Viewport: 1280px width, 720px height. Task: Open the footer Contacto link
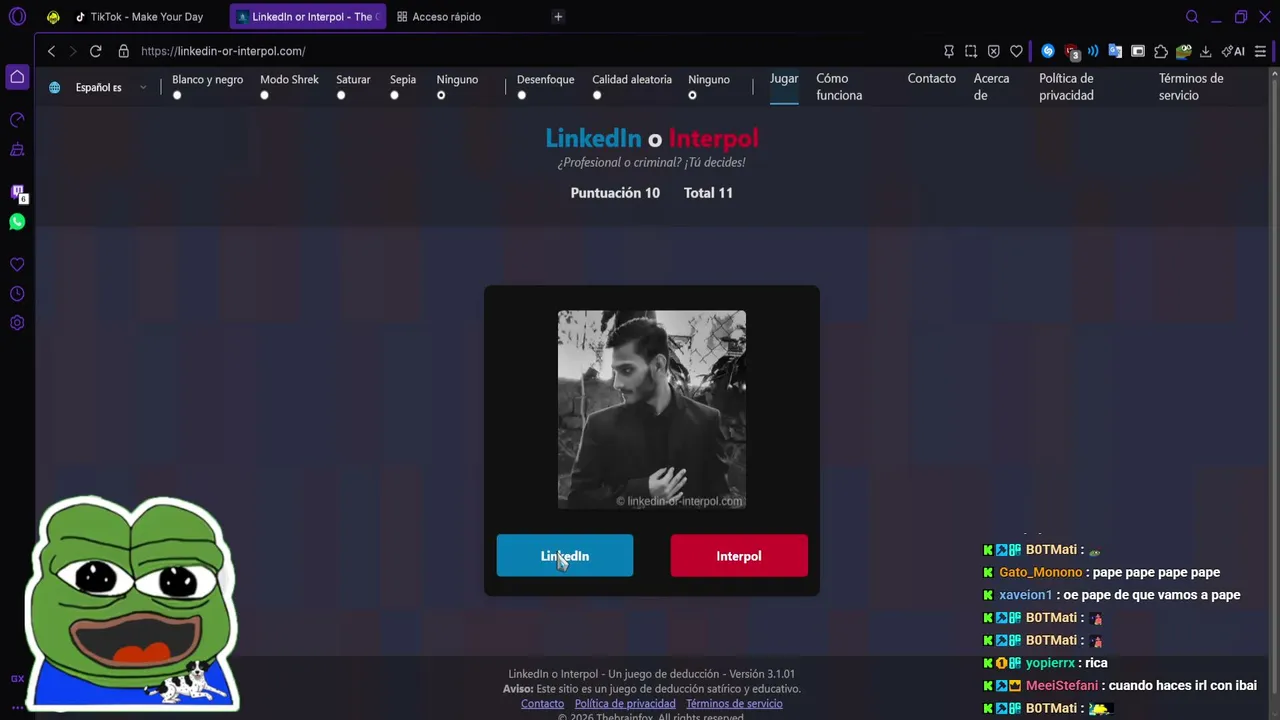[542, 704]
